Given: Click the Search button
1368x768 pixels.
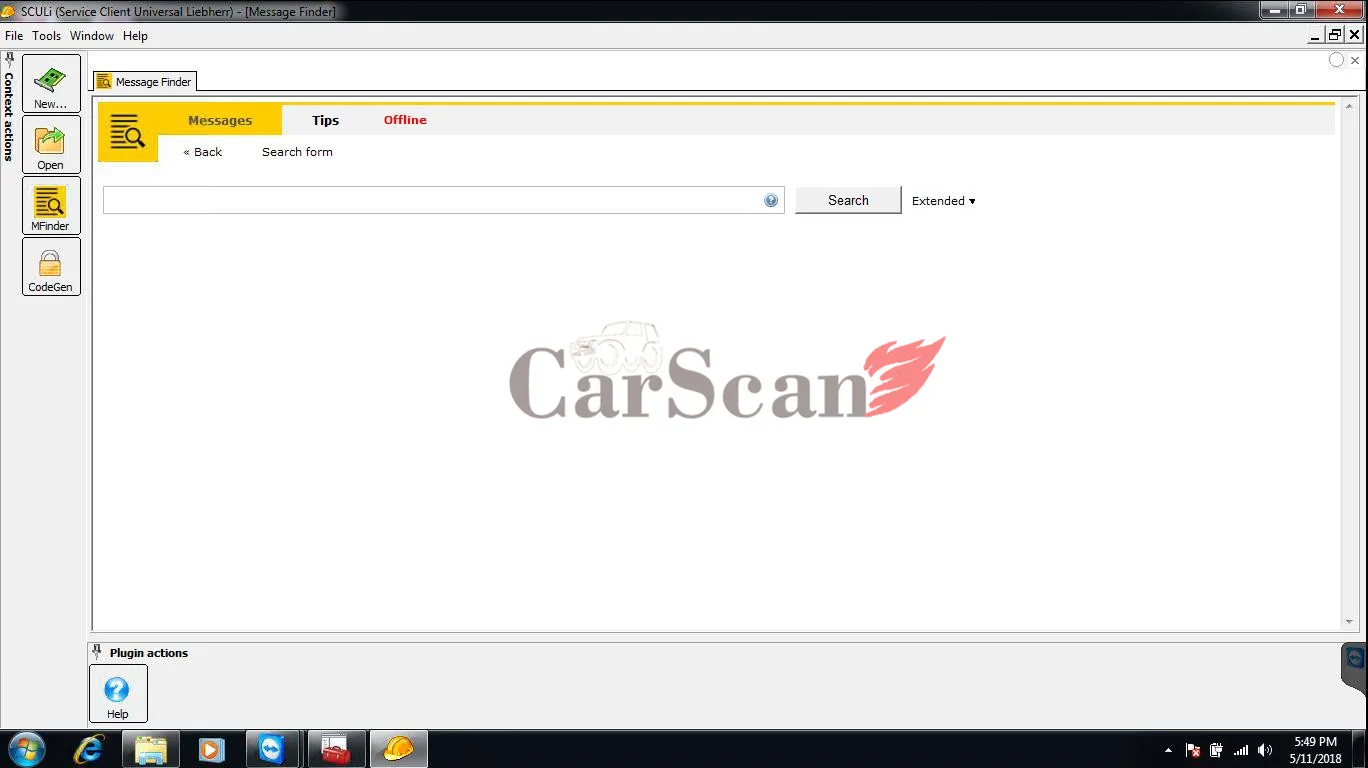Looking at the screenshot, I should (x=848, y=200).
